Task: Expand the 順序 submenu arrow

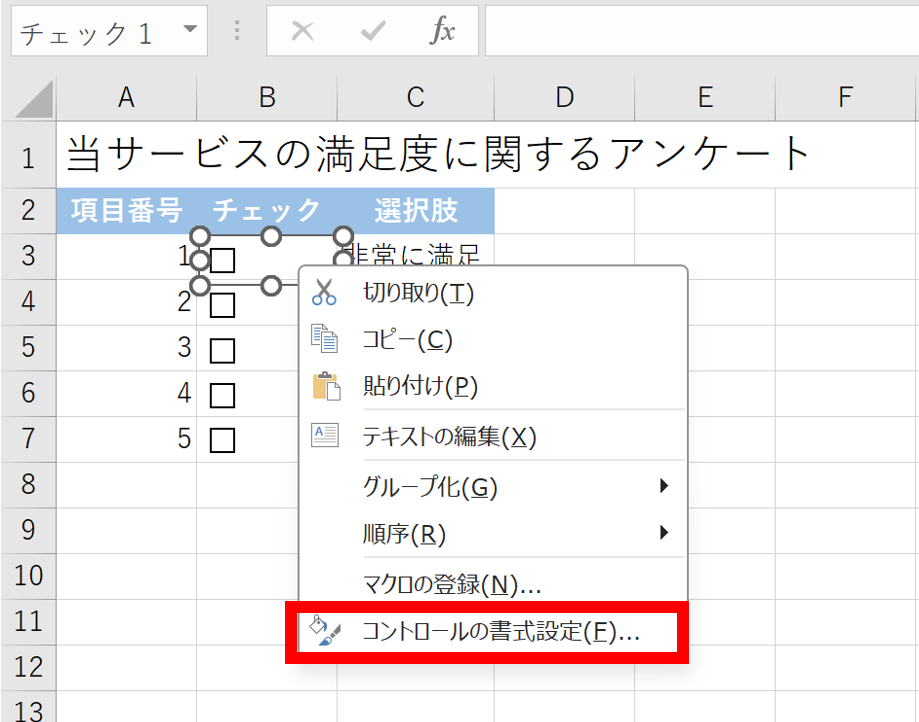Action: tap(664, 534)
